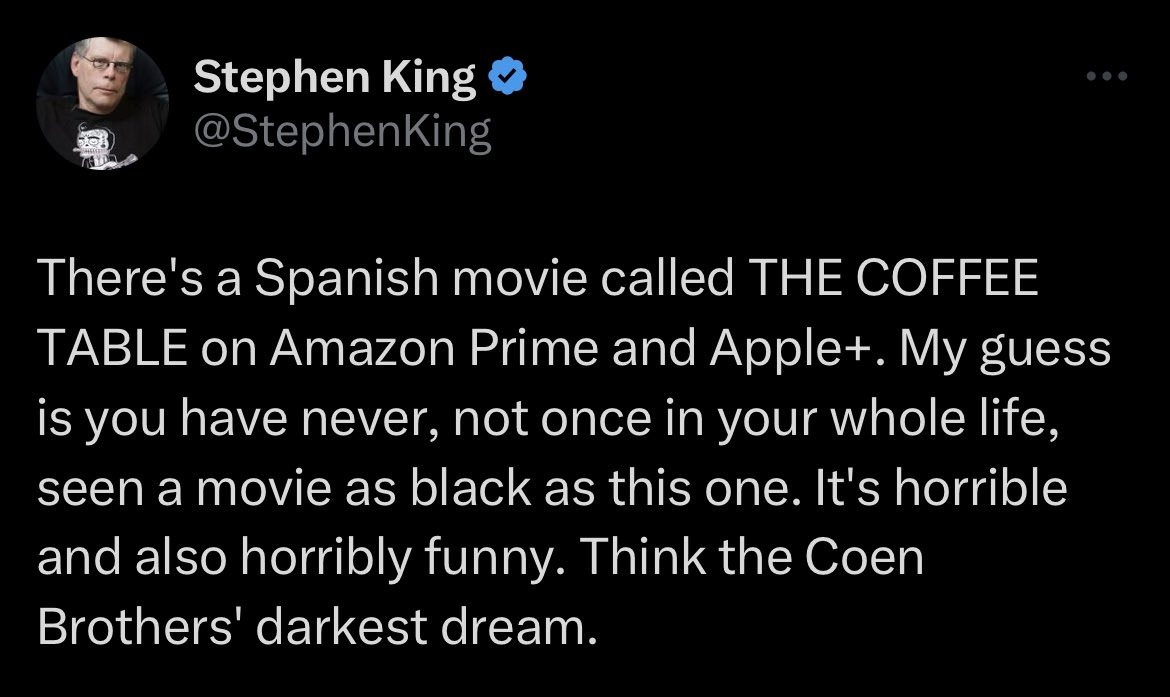Open the @StephenKing handle link
The width and height of the screenshot is (1170, 697).
pyautogui.click(x=342, y=132)
